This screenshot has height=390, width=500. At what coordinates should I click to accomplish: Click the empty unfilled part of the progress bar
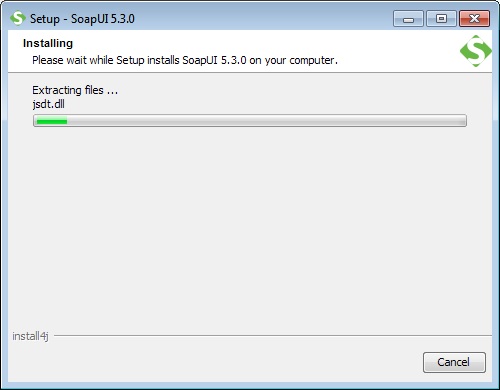(266, 121)
